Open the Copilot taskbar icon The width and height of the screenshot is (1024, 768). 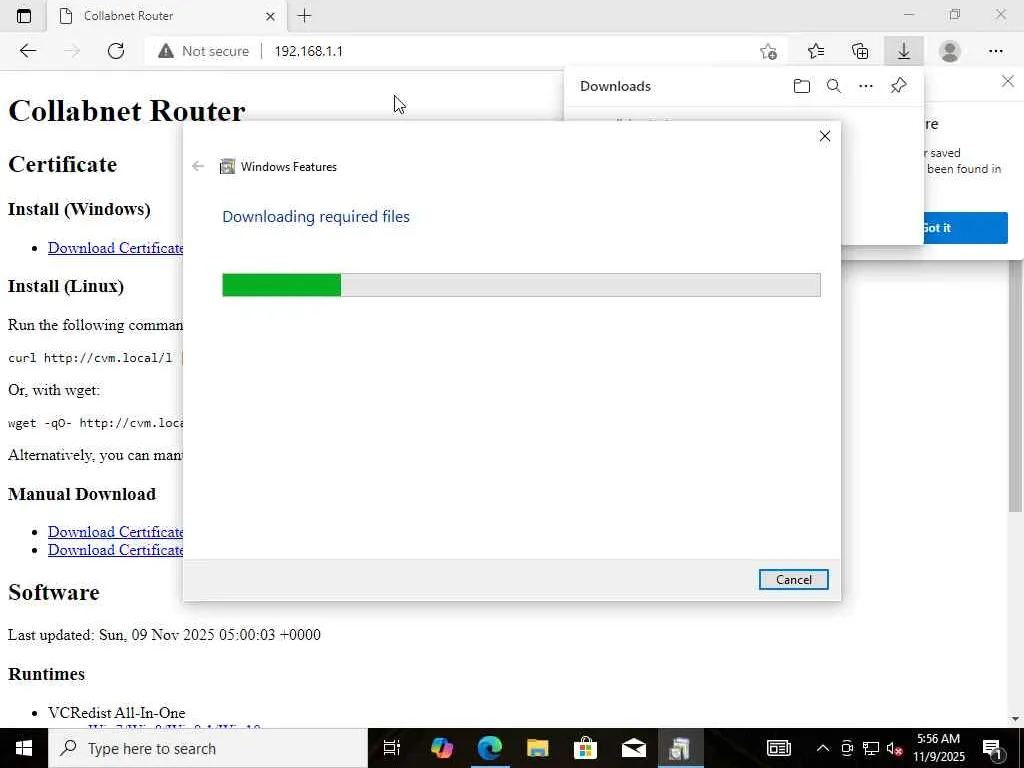[x=442, y=748]
